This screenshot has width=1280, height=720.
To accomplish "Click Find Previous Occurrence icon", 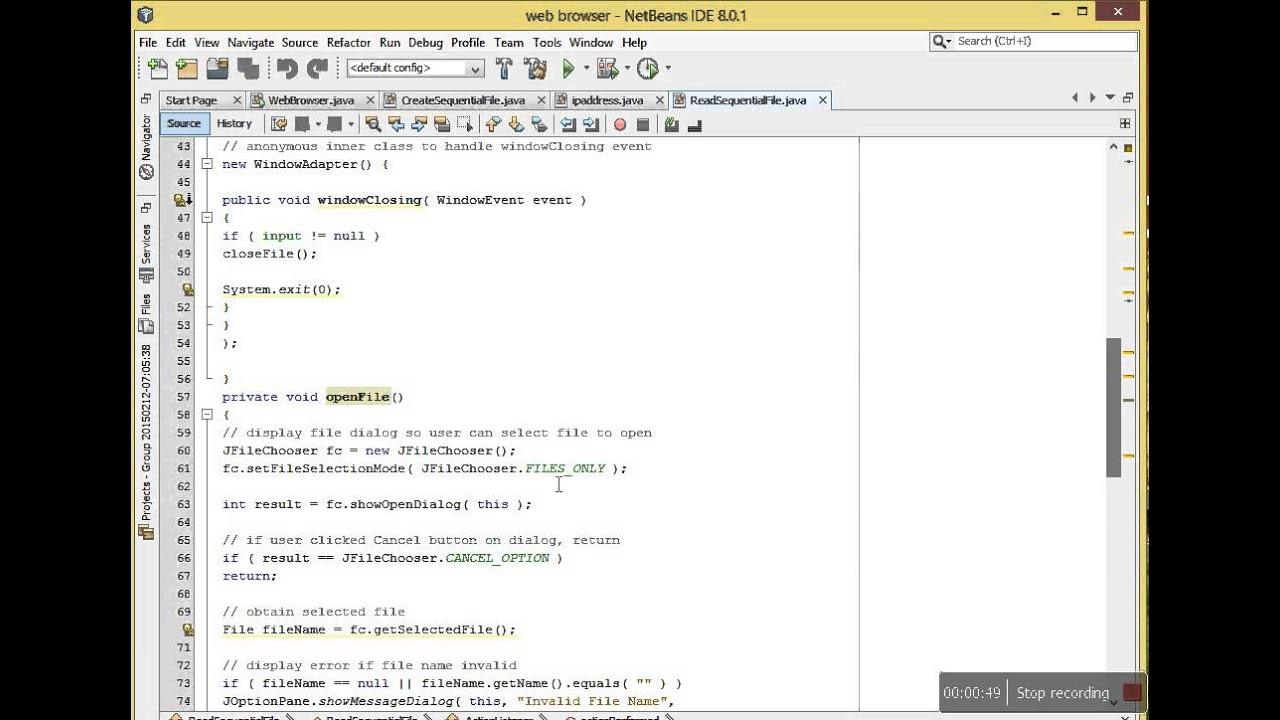I will tap(396, 124).
